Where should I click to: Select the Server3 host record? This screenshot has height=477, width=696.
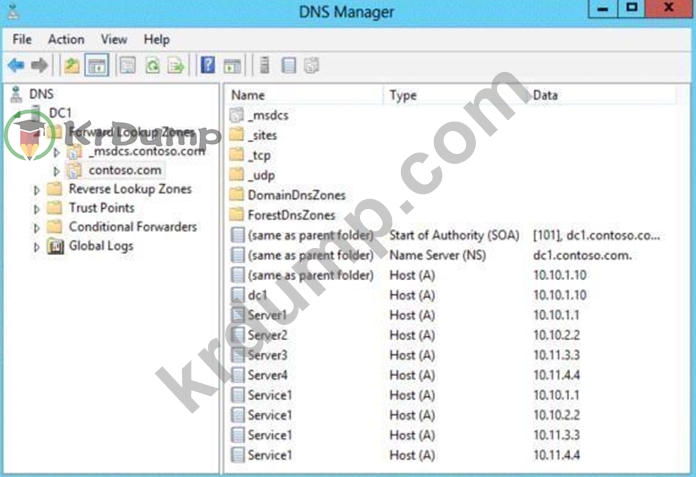click(405, 355)
